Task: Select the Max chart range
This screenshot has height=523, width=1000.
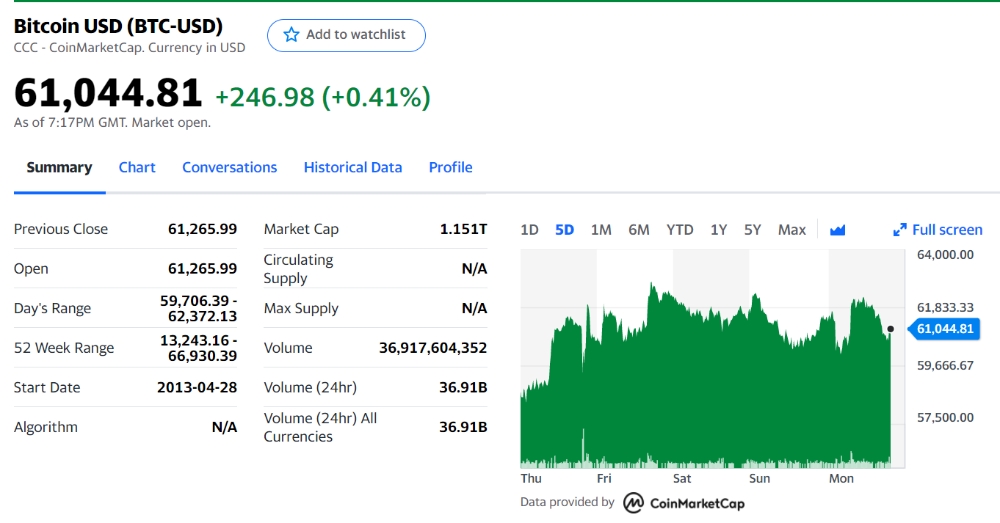Action: [x=791, y=230]
